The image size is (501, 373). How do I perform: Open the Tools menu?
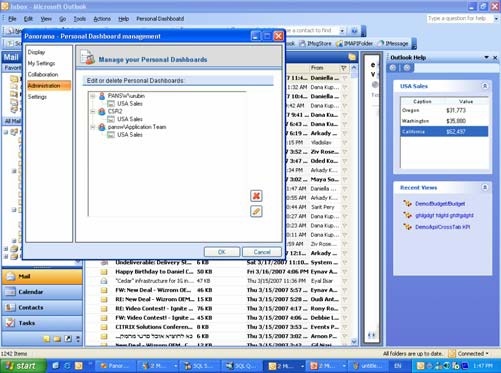pyautogui.click(x=80, y=19)
